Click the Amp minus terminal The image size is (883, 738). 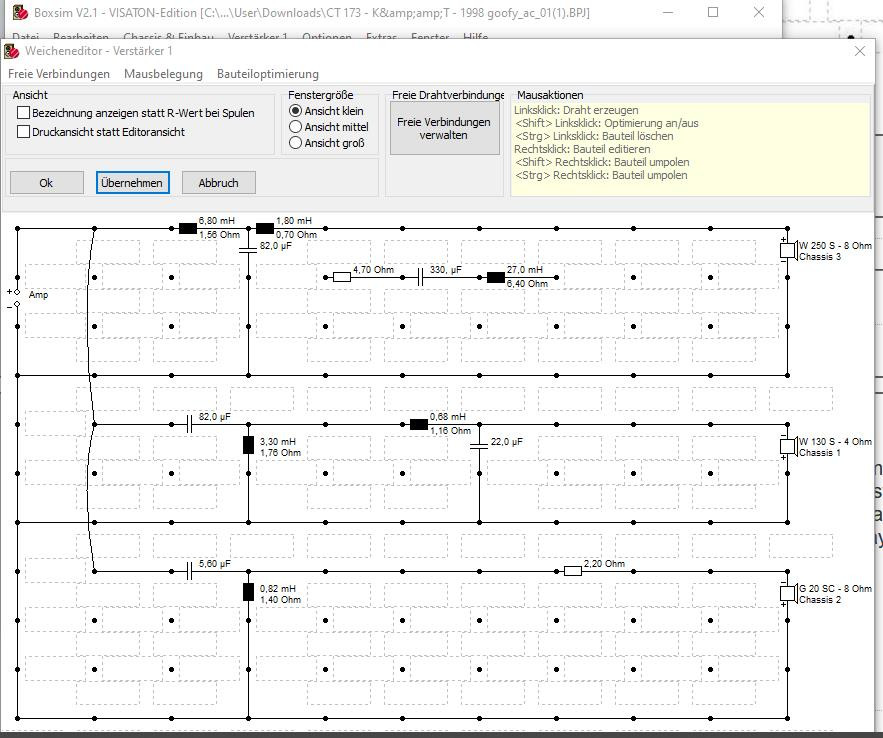(17, 304)
